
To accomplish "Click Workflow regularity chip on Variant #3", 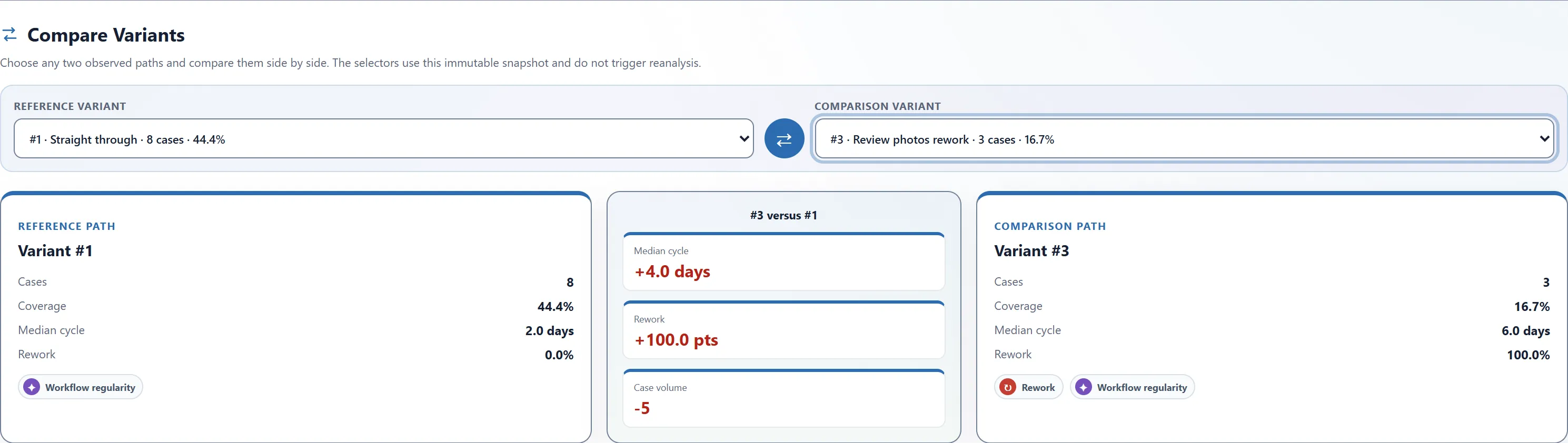I will point(1132,387).
